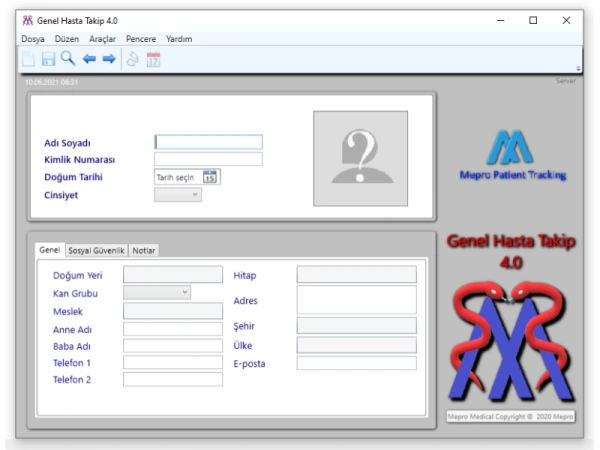
Task: Expand the Cinsiyet dropdown
Action: [178, 195]
